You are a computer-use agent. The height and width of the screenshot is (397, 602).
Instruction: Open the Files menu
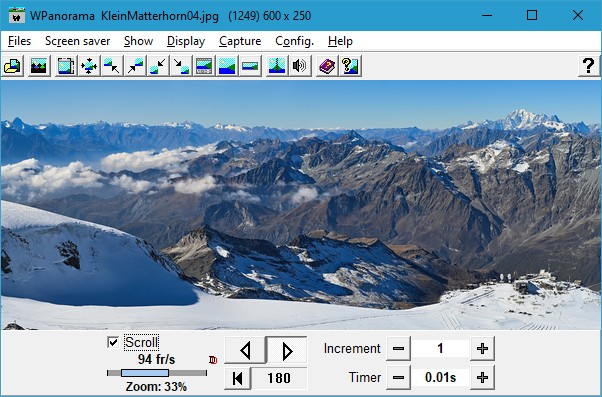point(19,41)
